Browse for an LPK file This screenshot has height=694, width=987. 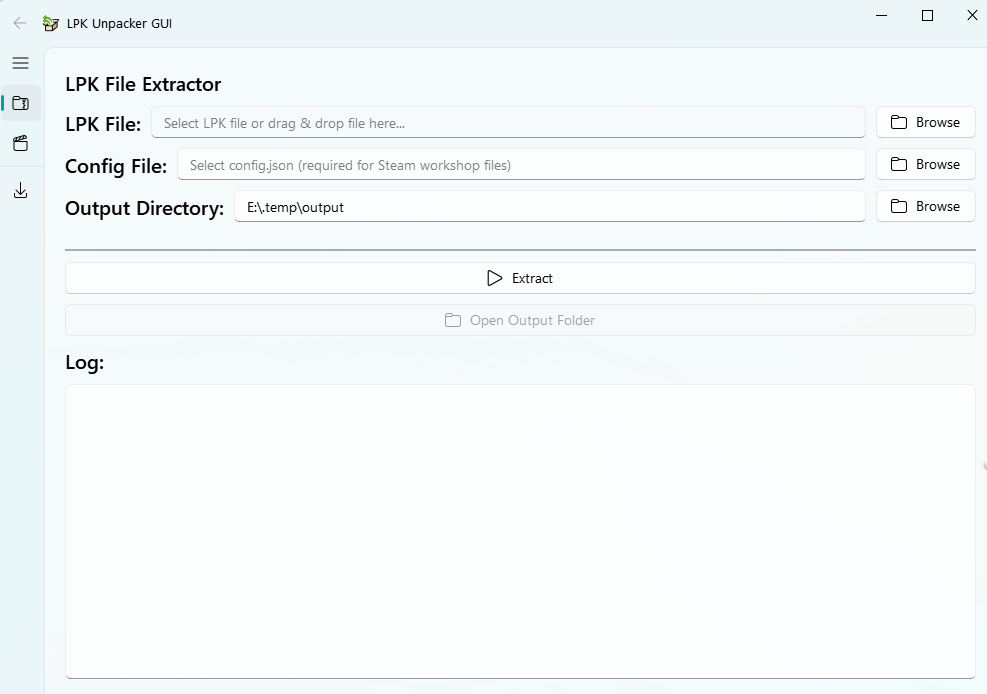(x=925, y=122)
